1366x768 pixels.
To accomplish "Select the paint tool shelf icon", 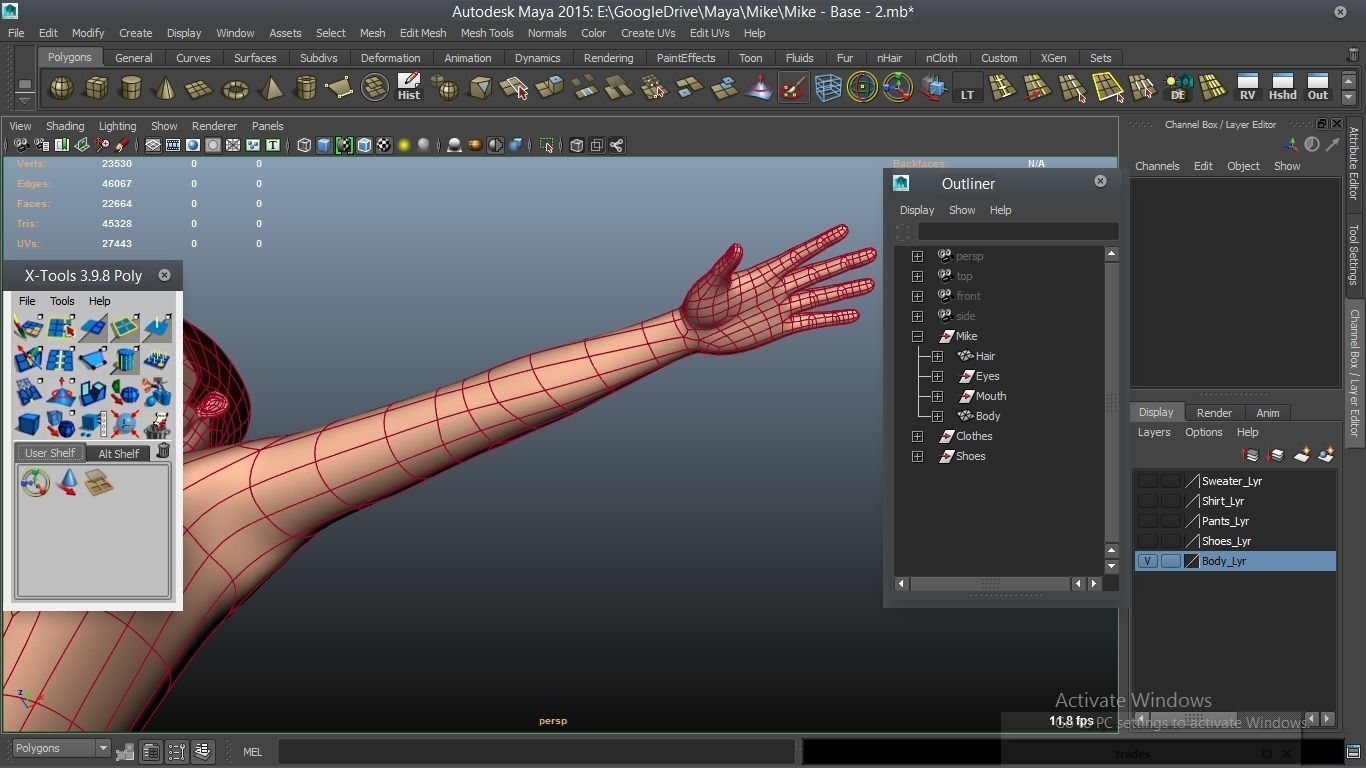I will click(x=793, y=88).
